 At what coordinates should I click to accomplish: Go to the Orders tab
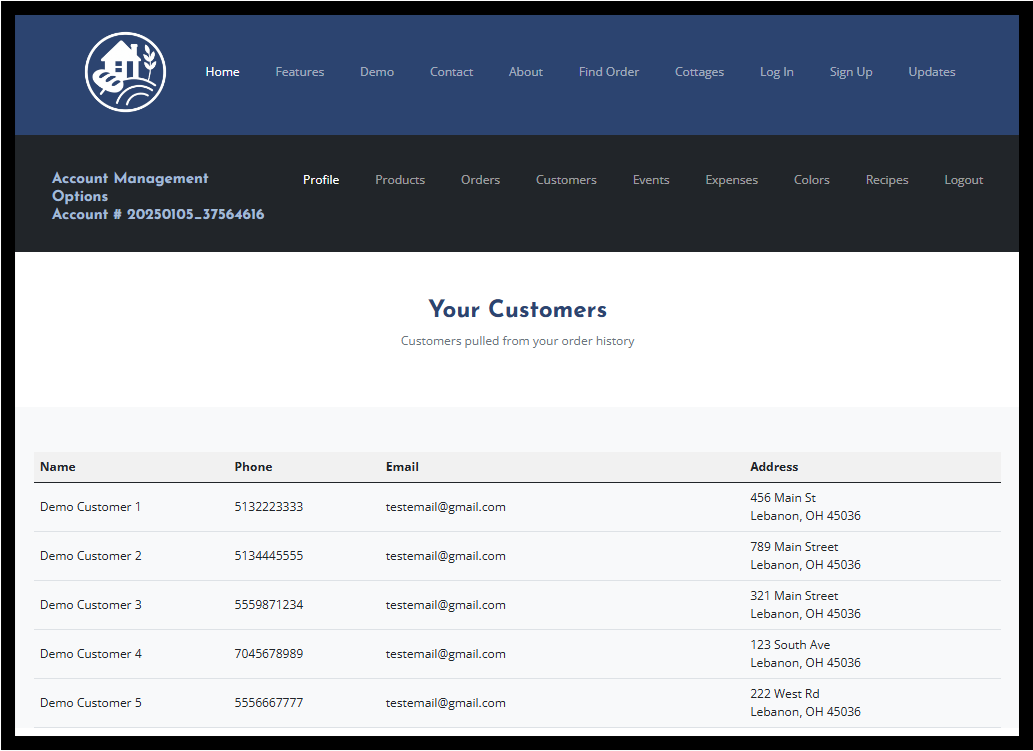point(480,180)
